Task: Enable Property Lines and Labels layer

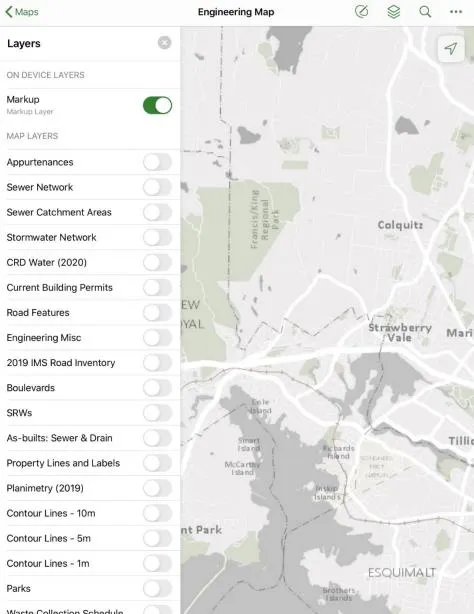Action: 157,463
